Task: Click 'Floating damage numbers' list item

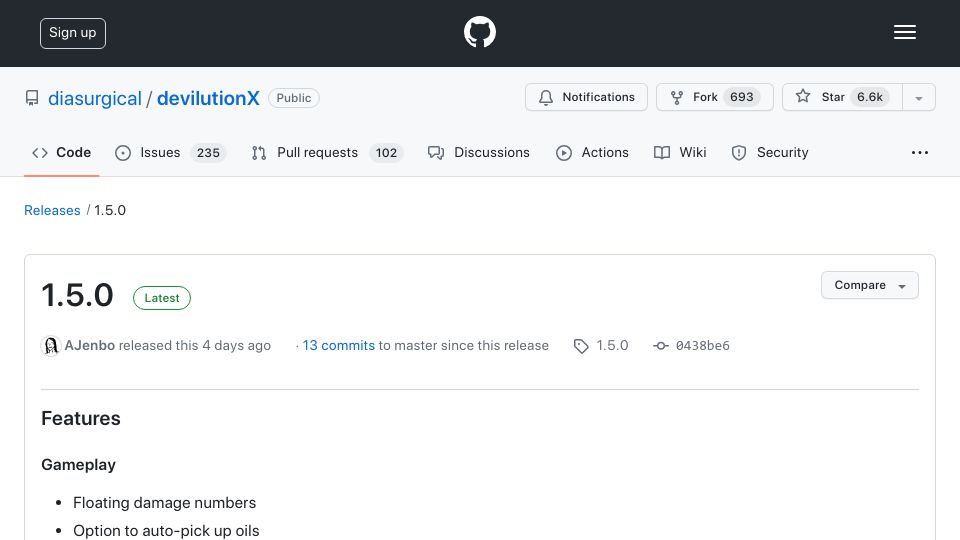Action: (x=165, y=503)
